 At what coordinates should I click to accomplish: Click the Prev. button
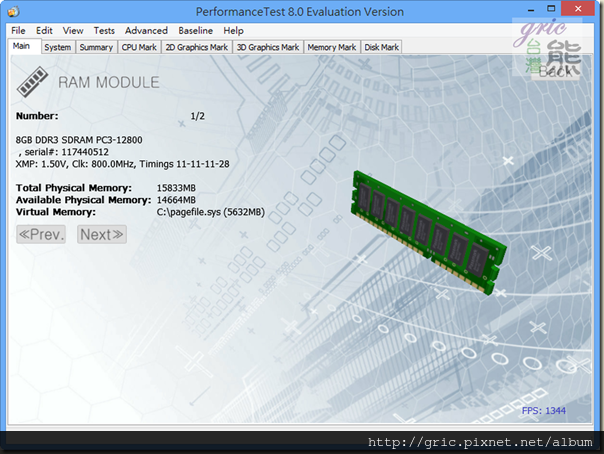tap(41, 234)
